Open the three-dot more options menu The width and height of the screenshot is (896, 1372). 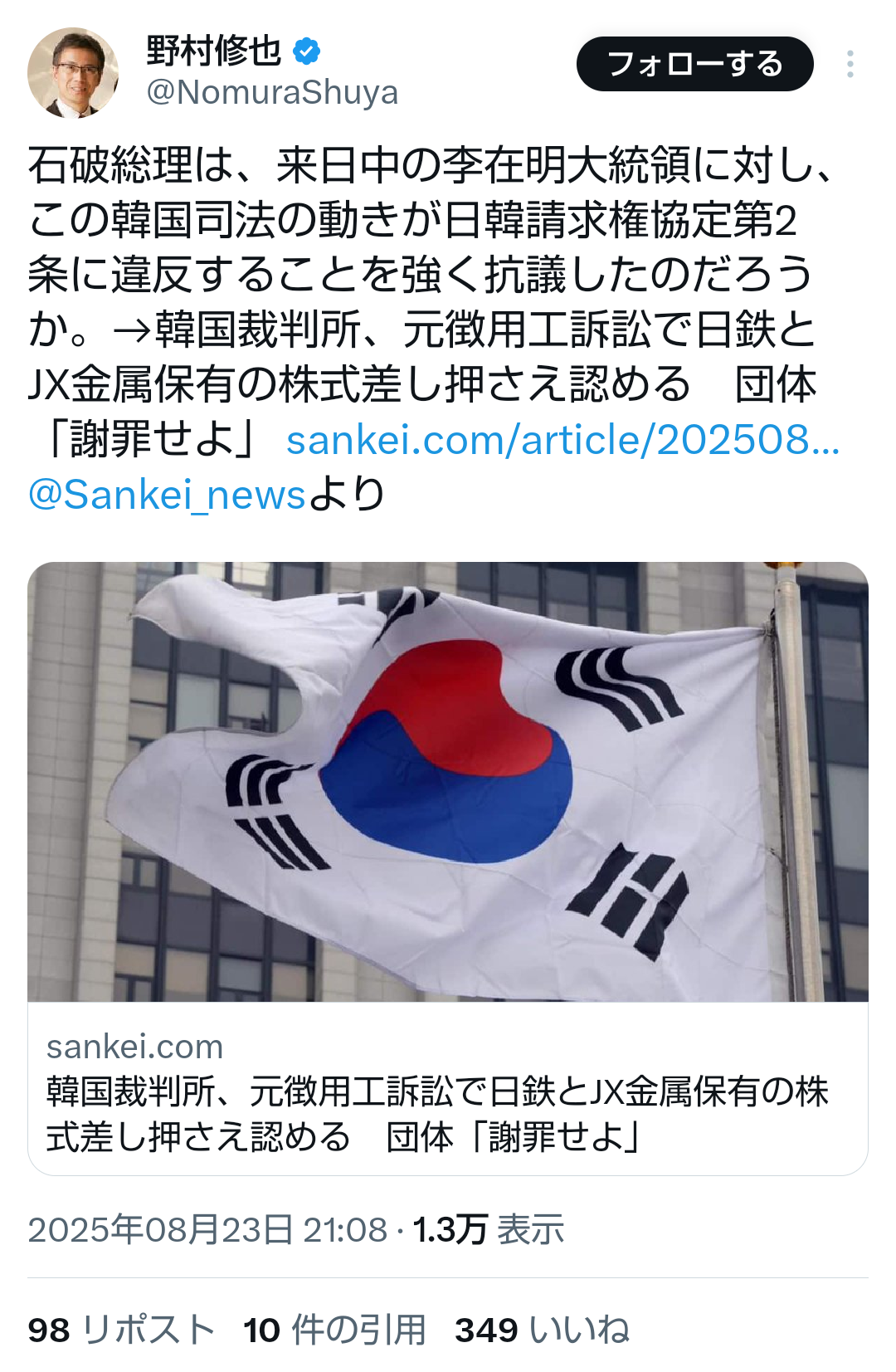tap(850, 64)
